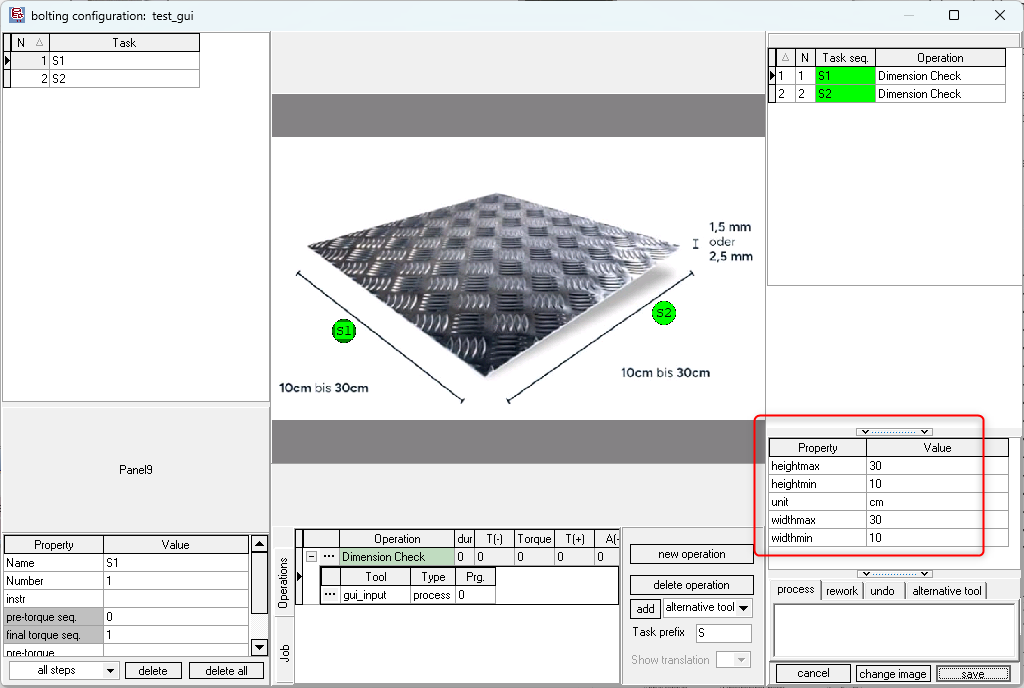The height and width of the screenshot is (688, 1024).
Task: Click process type cell
Action: tap(433, 595)
